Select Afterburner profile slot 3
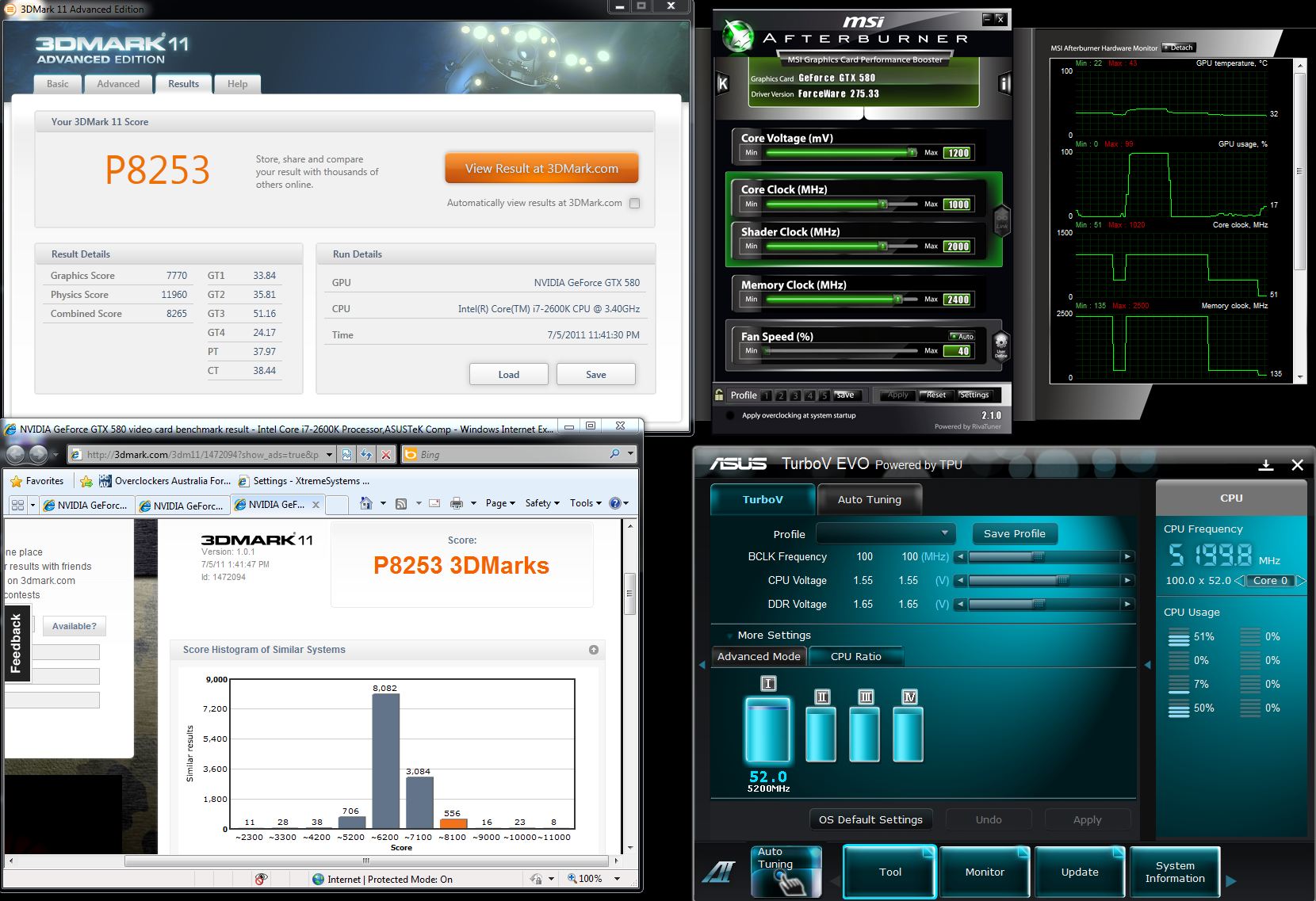1316x901 pixels. 795,395
